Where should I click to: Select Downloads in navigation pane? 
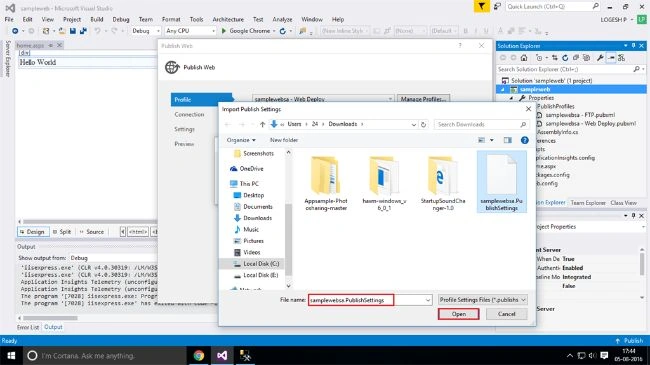coord(253,218)
